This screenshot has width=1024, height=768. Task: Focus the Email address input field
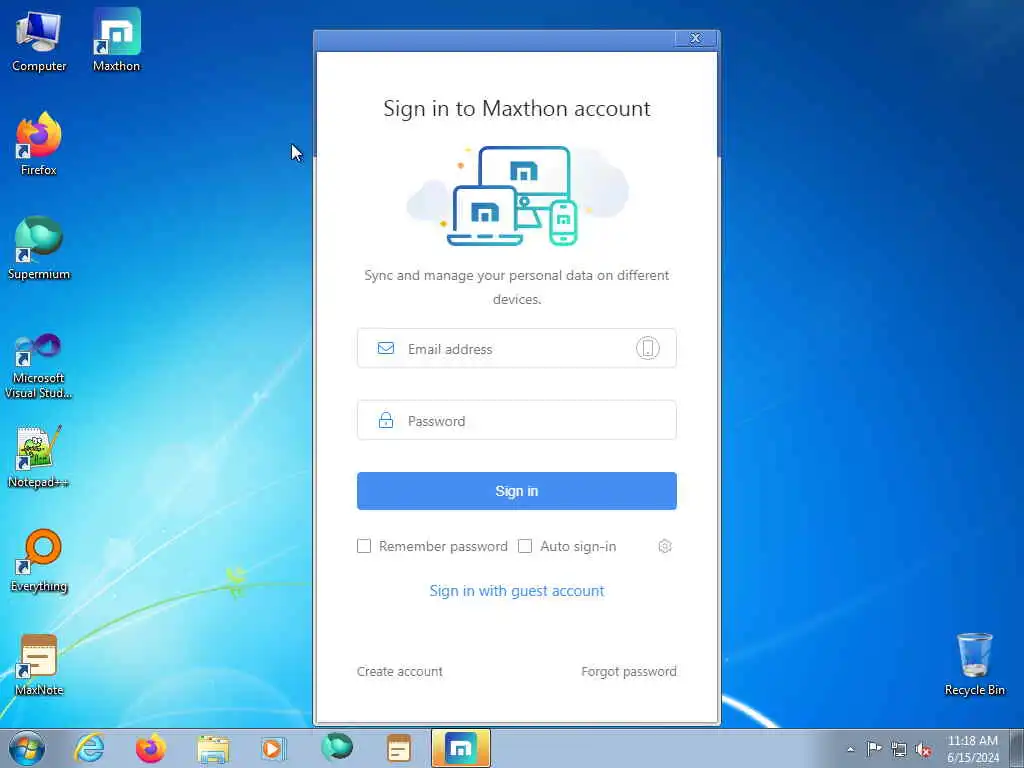tap(517, 348)
